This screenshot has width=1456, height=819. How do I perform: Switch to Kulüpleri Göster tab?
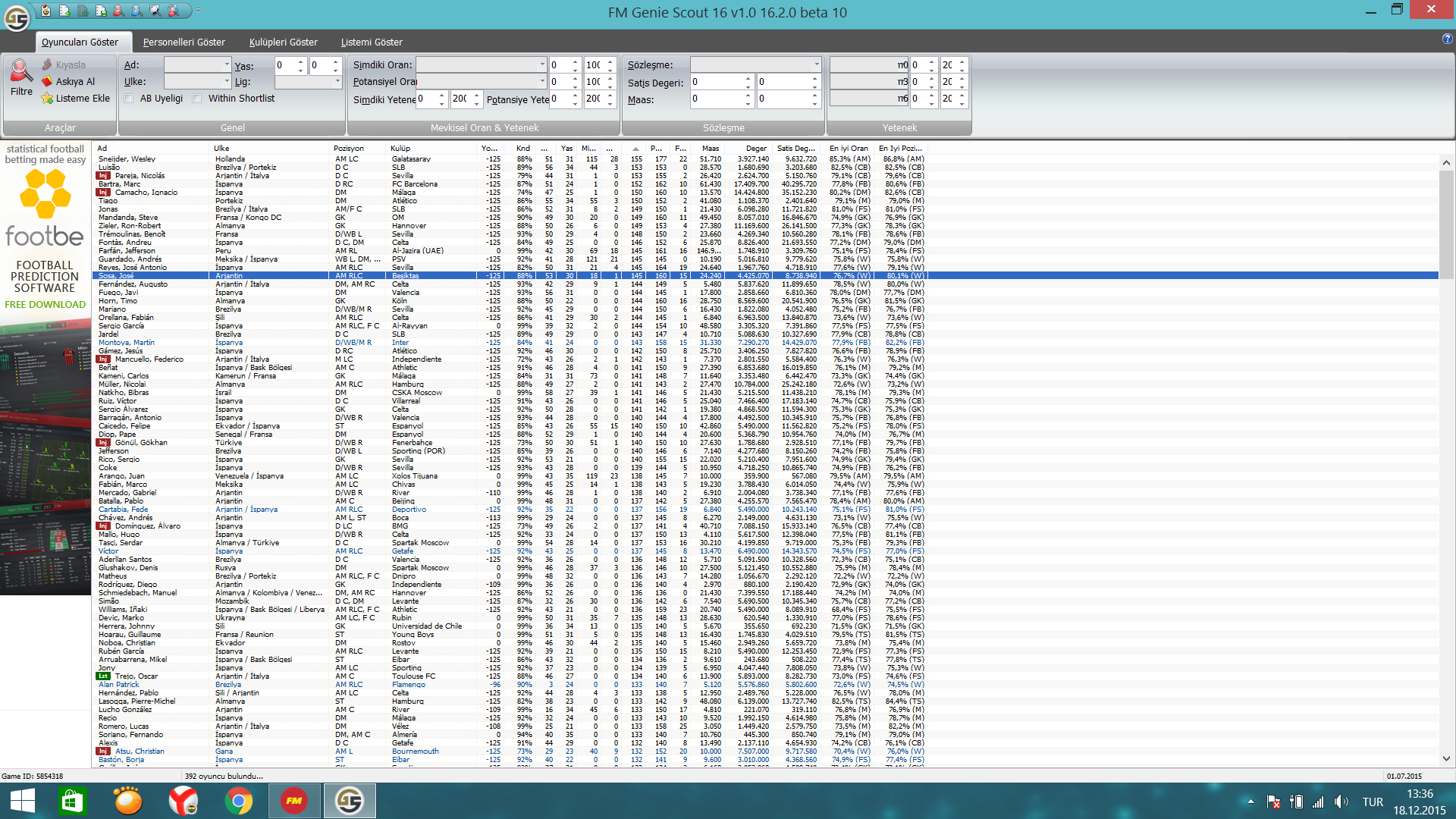coord(284,42)
